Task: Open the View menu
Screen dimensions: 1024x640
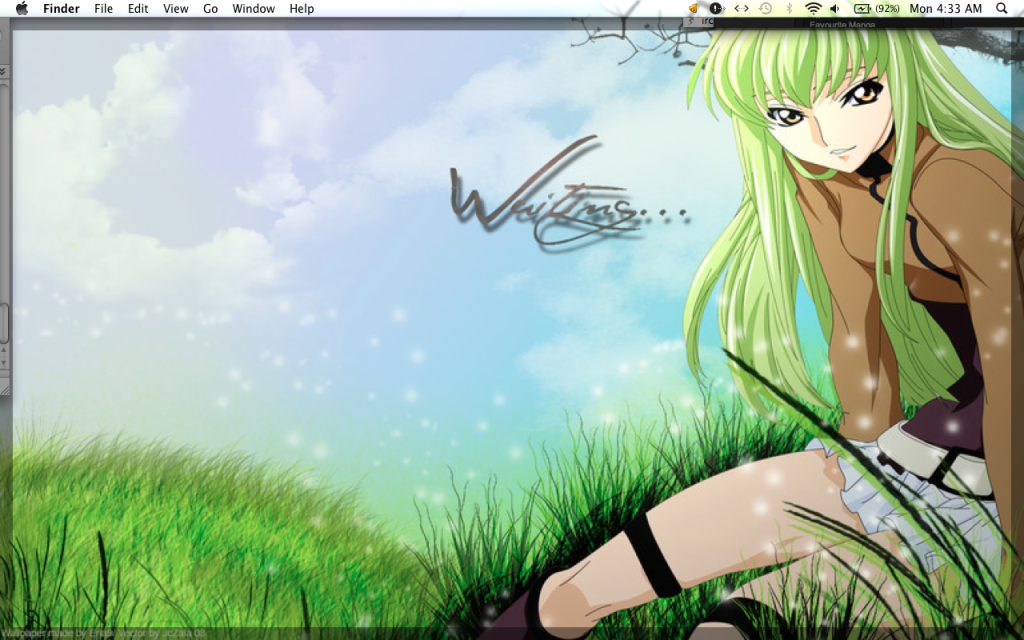Action: 176,9
